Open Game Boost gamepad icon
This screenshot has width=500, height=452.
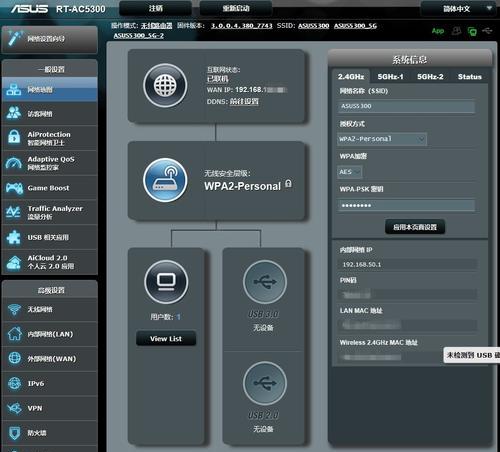[14, 188]
